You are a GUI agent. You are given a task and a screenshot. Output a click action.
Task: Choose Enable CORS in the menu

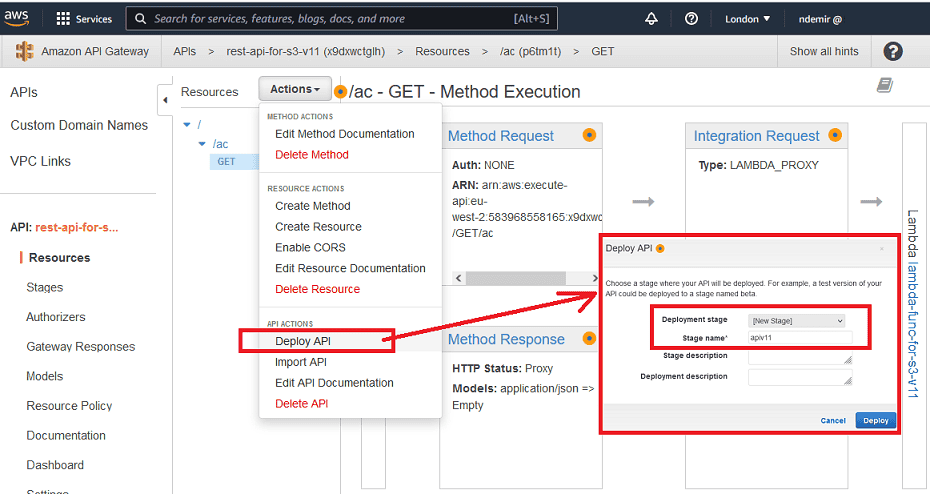[x=310, y=247]
